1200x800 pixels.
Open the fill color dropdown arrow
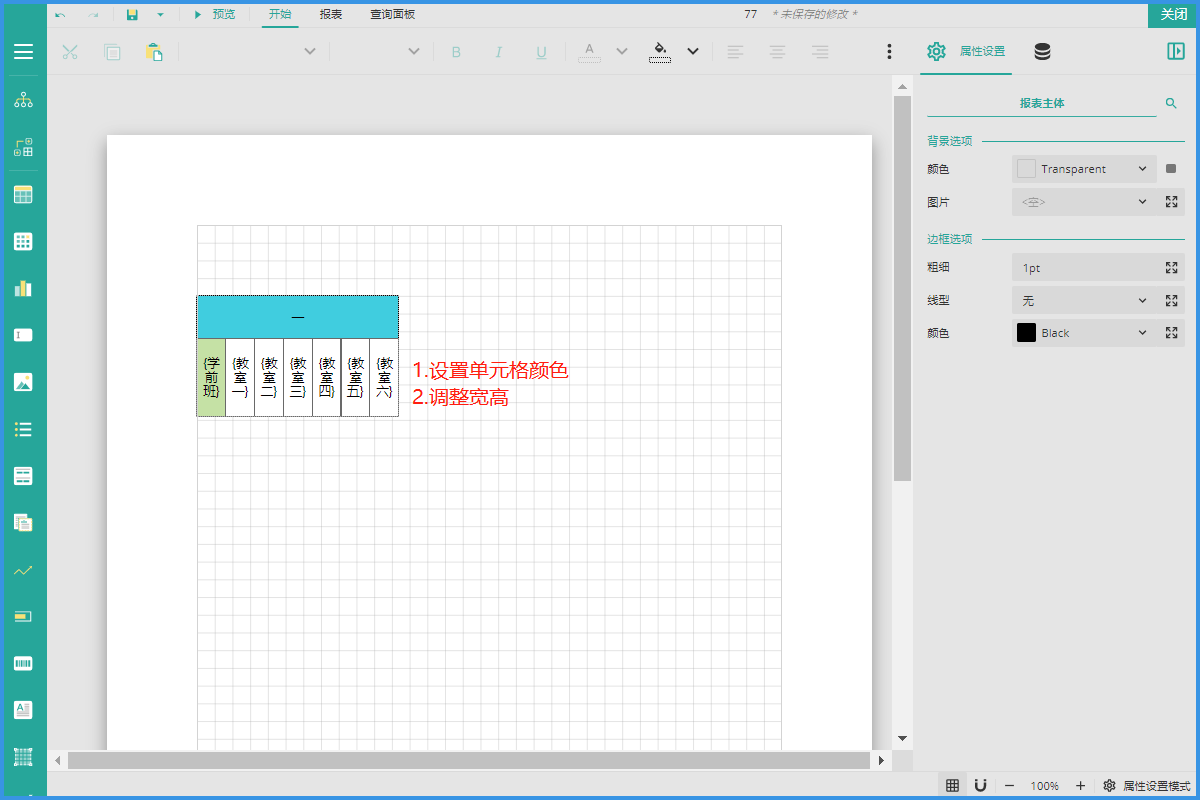693,52
